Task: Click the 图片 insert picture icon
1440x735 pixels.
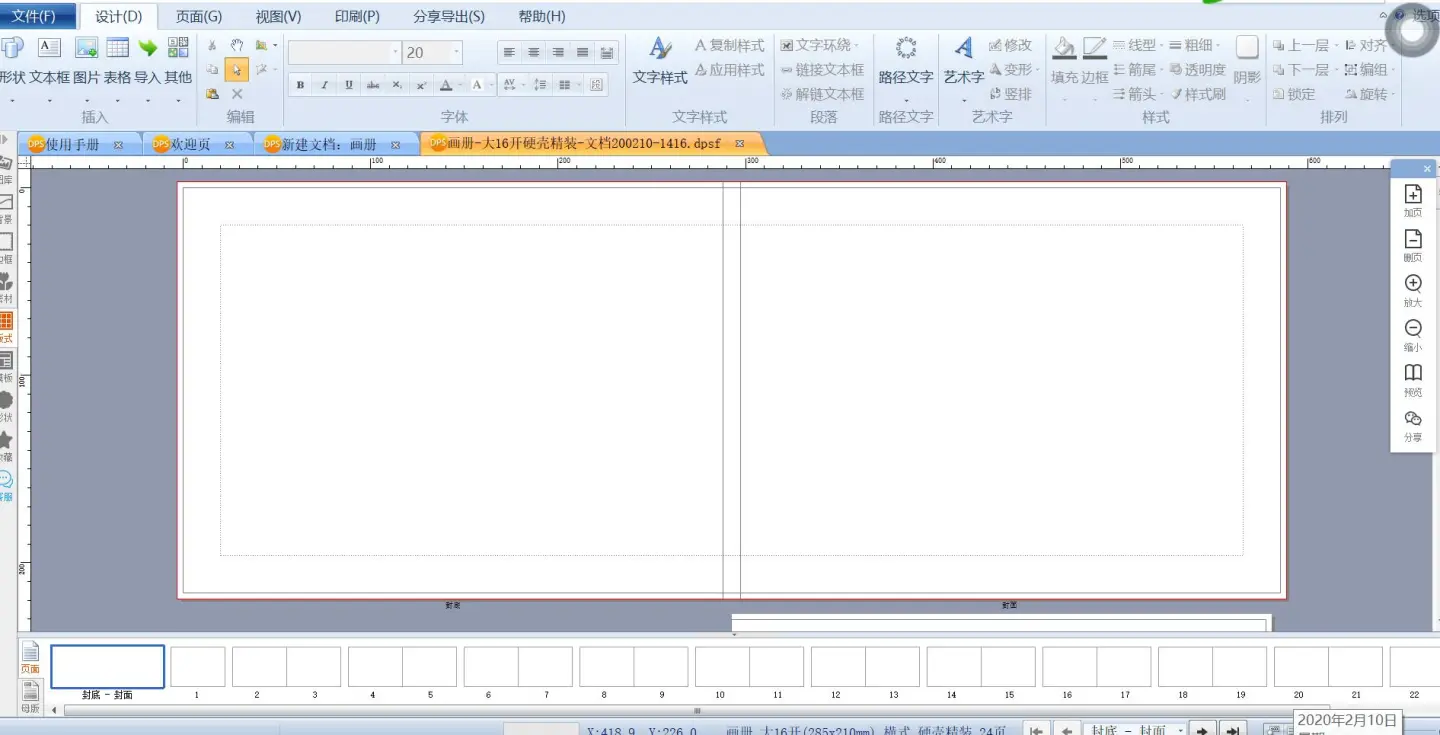Action: tap(87, 49)
